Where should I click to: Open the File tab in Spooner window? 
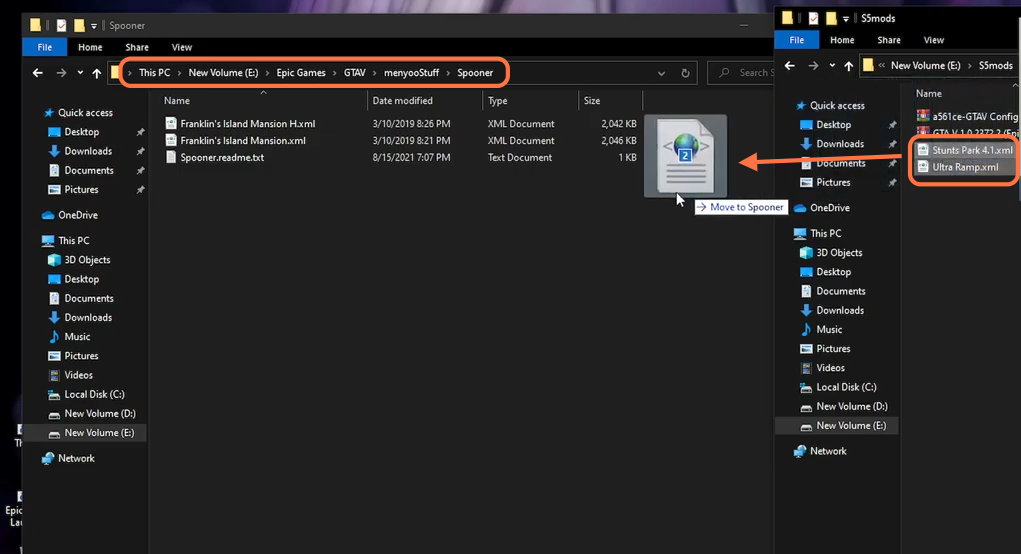44,47
